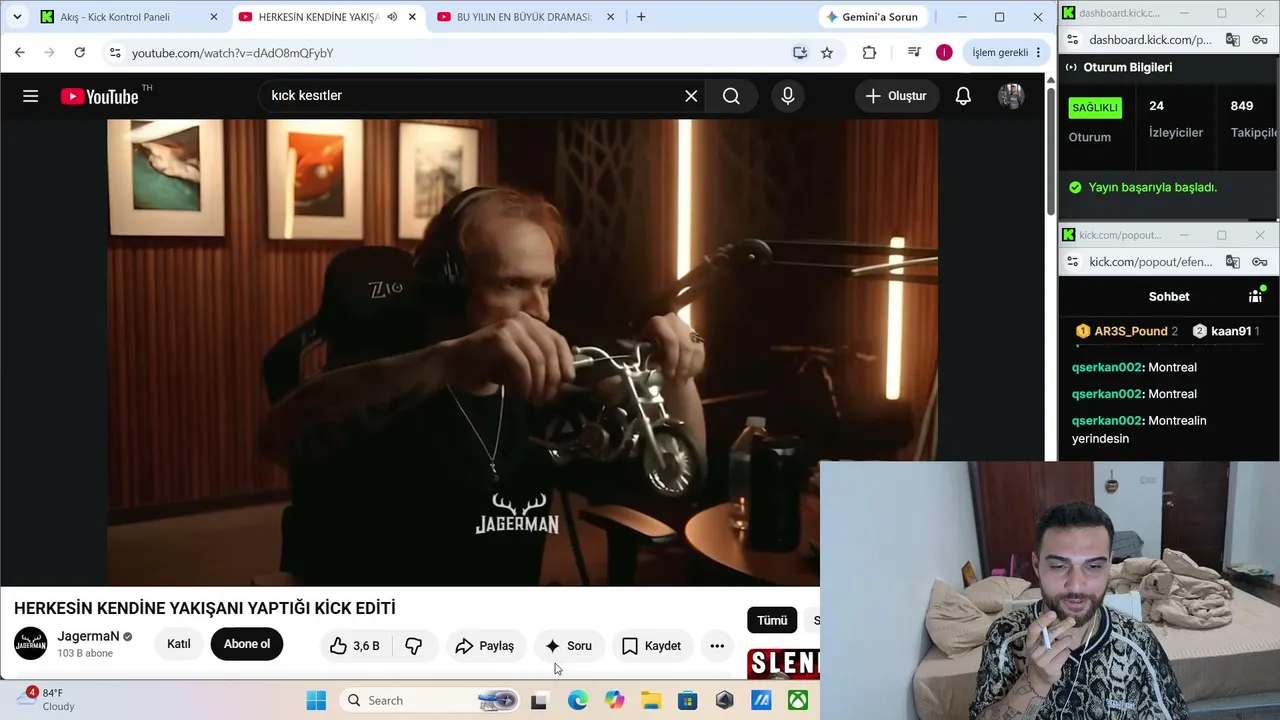Open a new Chrome tab
This screenshot has height=720, width=1280.
[x=641, y=17]
